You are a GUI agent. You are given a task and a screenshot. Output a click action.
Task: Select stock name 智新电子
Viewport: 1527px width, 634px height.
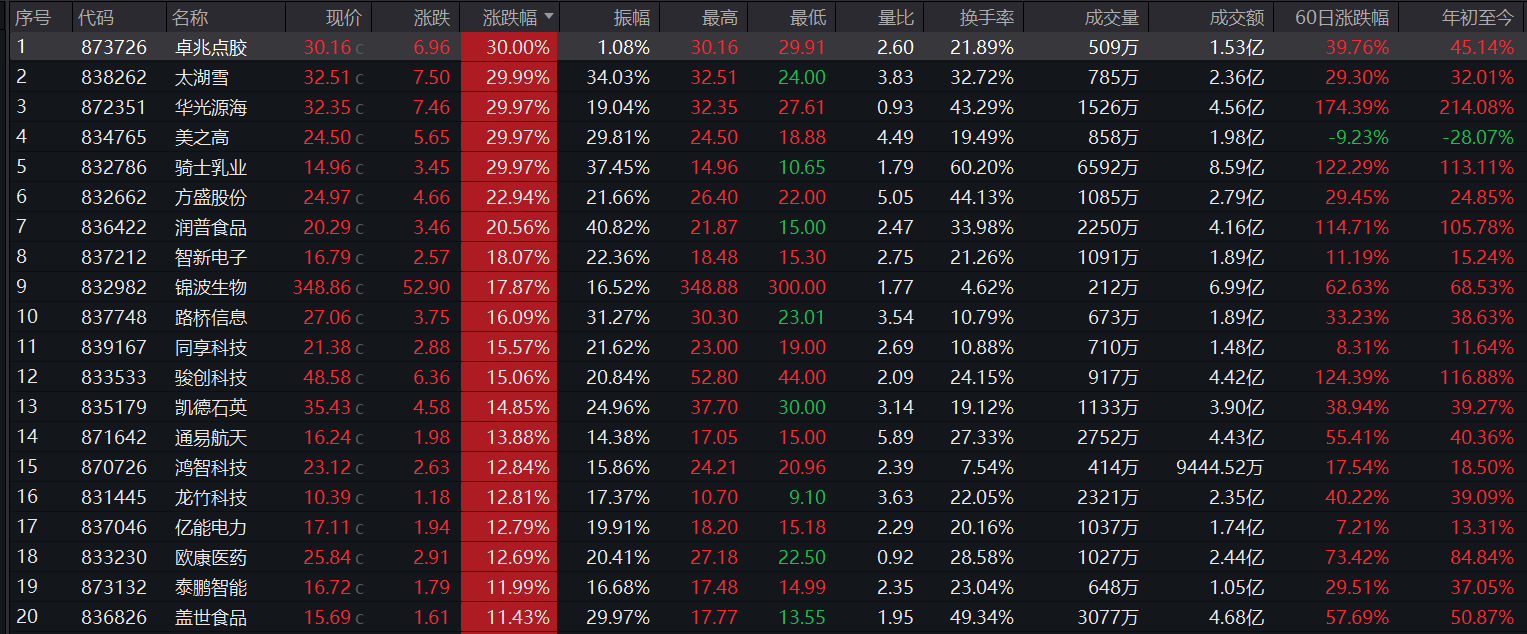click(210, 257)
